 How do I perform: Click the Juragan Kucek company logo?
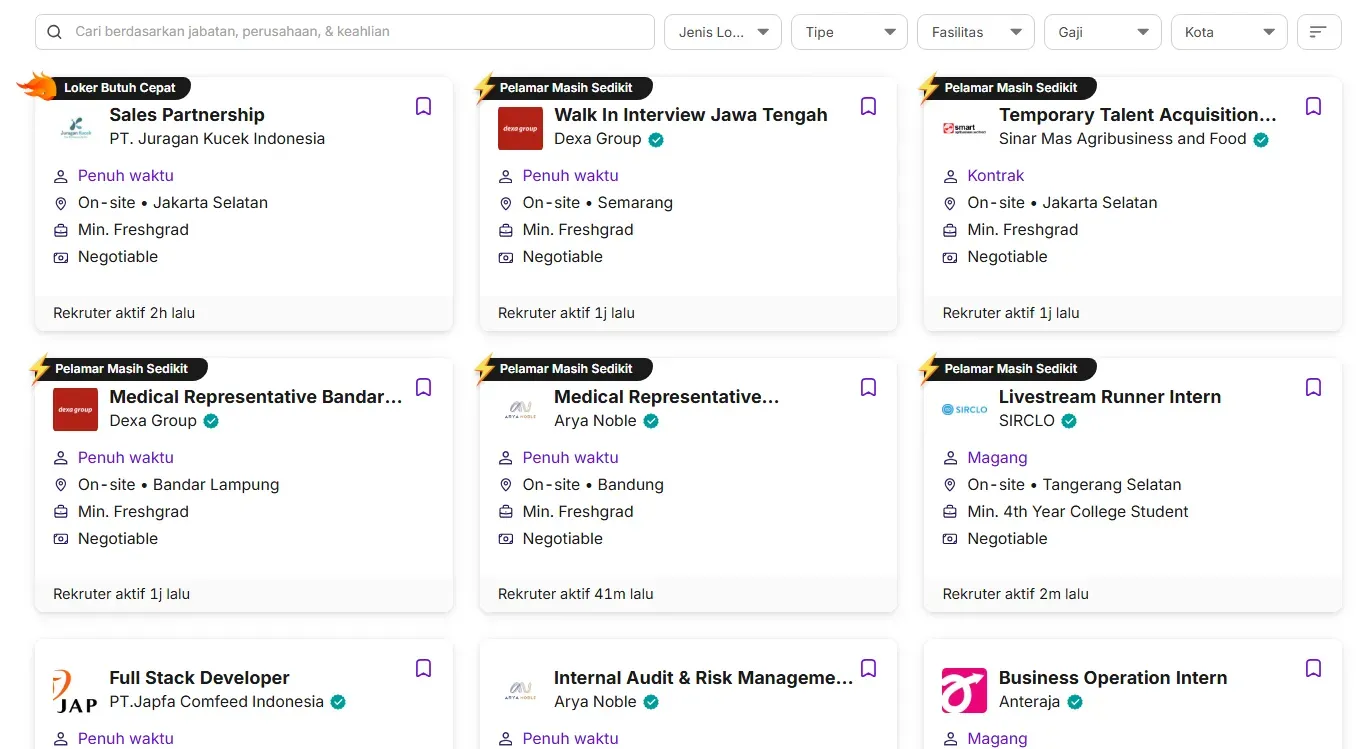coord(75,128)
